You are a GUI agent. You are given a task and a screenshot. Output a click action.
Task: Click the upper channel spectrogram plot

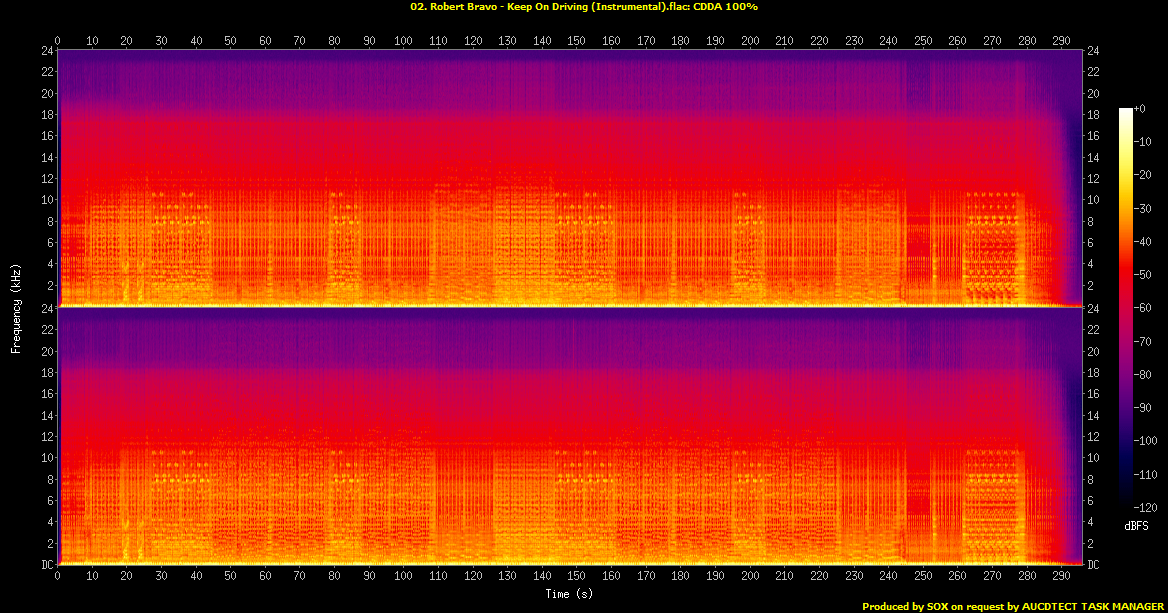(x=570, y=179)
